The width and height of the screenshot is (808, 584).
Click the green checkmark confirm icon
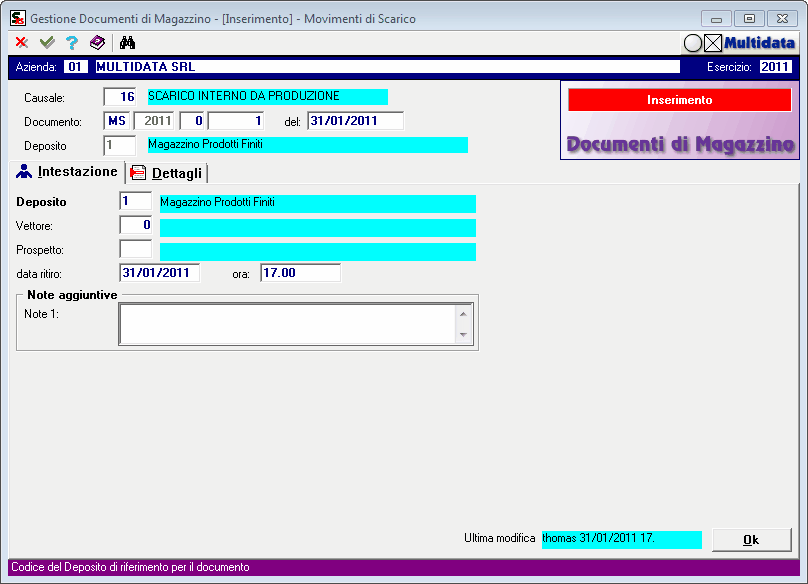coord(46,43)
